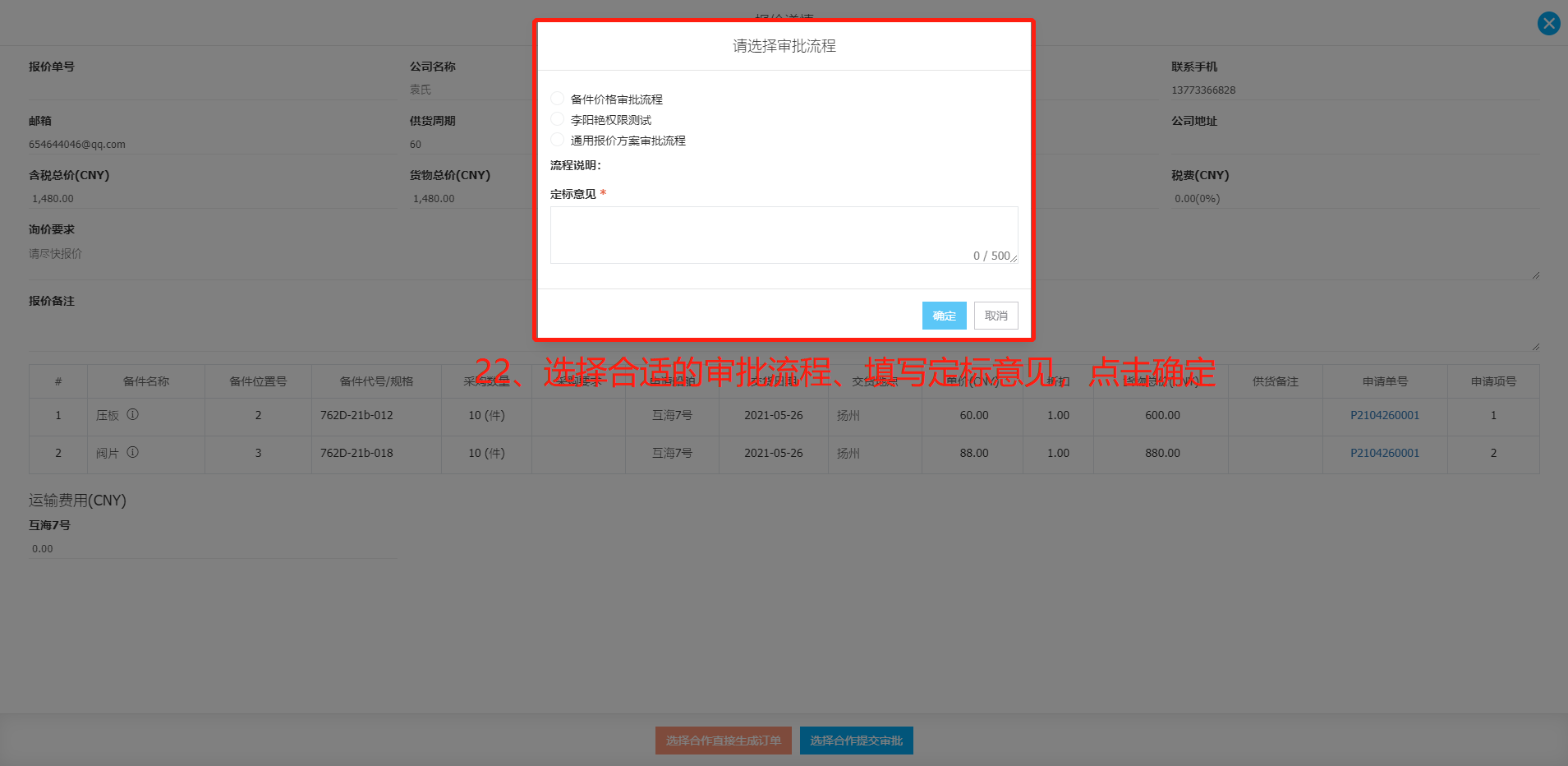
Task: Click info icon next to 压板
Action: [133, 415]
